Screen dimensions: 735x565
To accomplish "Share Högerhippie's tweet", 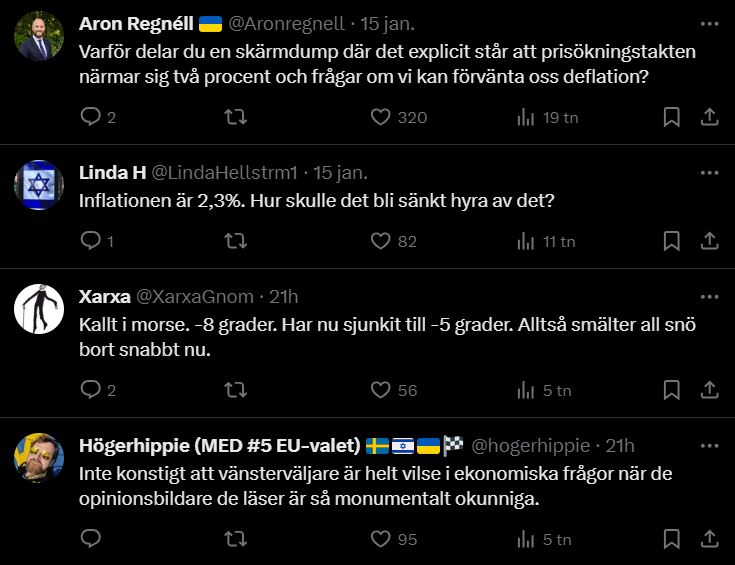I will (x=709, y=539).
